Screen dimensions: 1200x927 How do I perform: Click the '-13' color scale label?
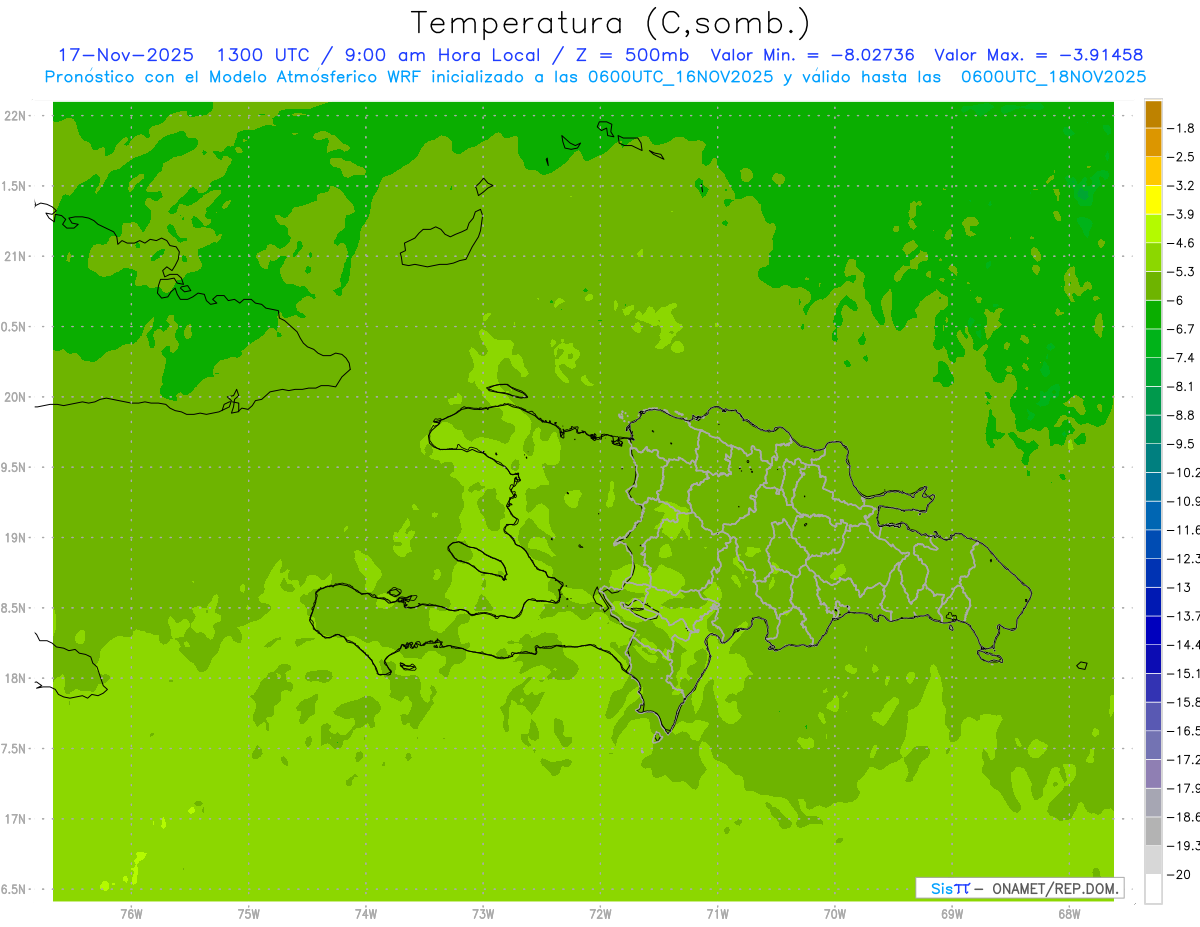pyautogui.click(x=1180, y=587)
